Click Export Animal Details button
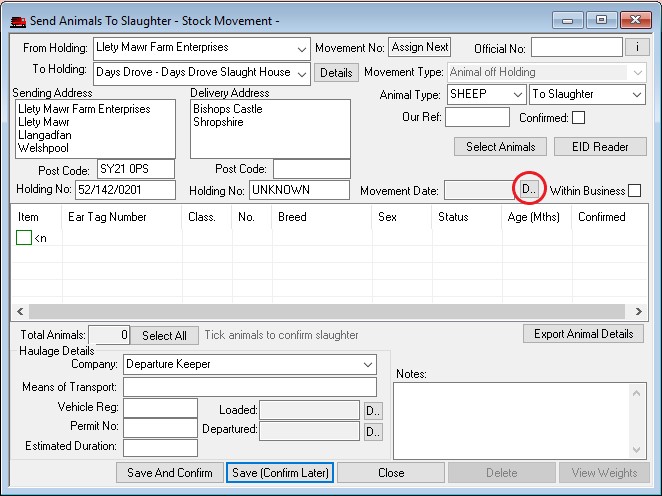Viewport: 662px width, 496px height. coord(583,334)
